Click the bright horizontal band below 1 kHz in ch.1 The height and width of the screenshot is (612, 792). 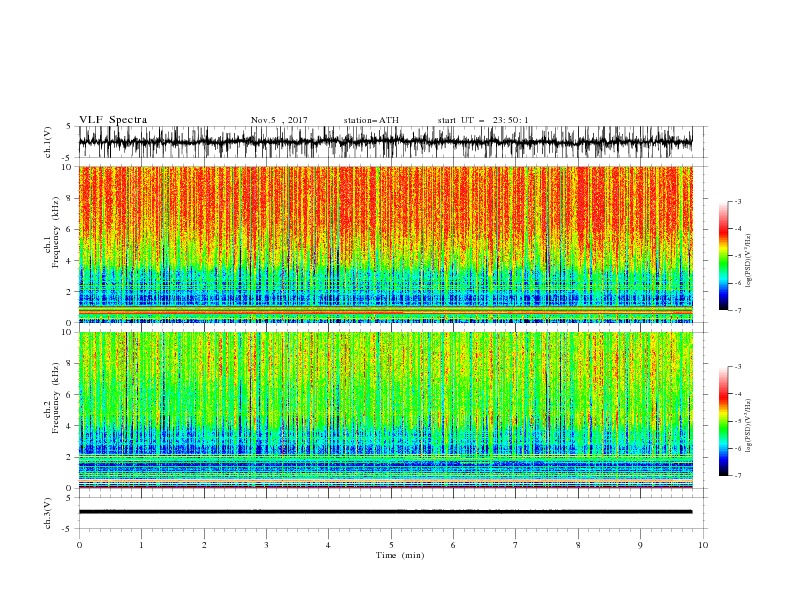pyautogui.click(x=385, y=312)
